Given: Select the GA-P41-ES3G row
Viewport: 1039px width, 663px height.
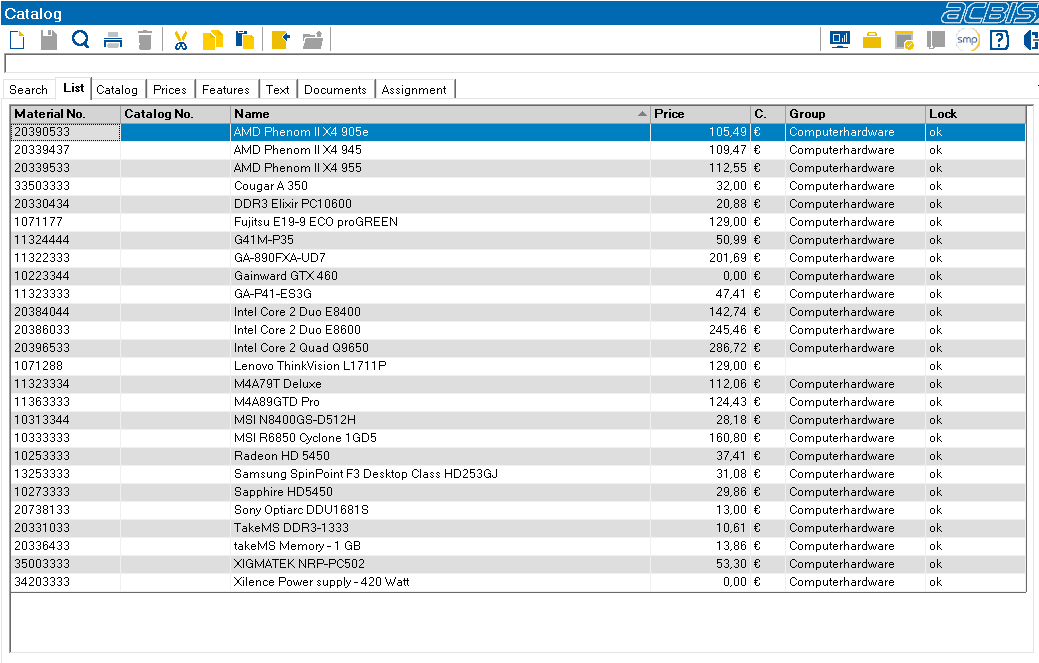Looking at the screenshot, I should click(x=518, y=293).
